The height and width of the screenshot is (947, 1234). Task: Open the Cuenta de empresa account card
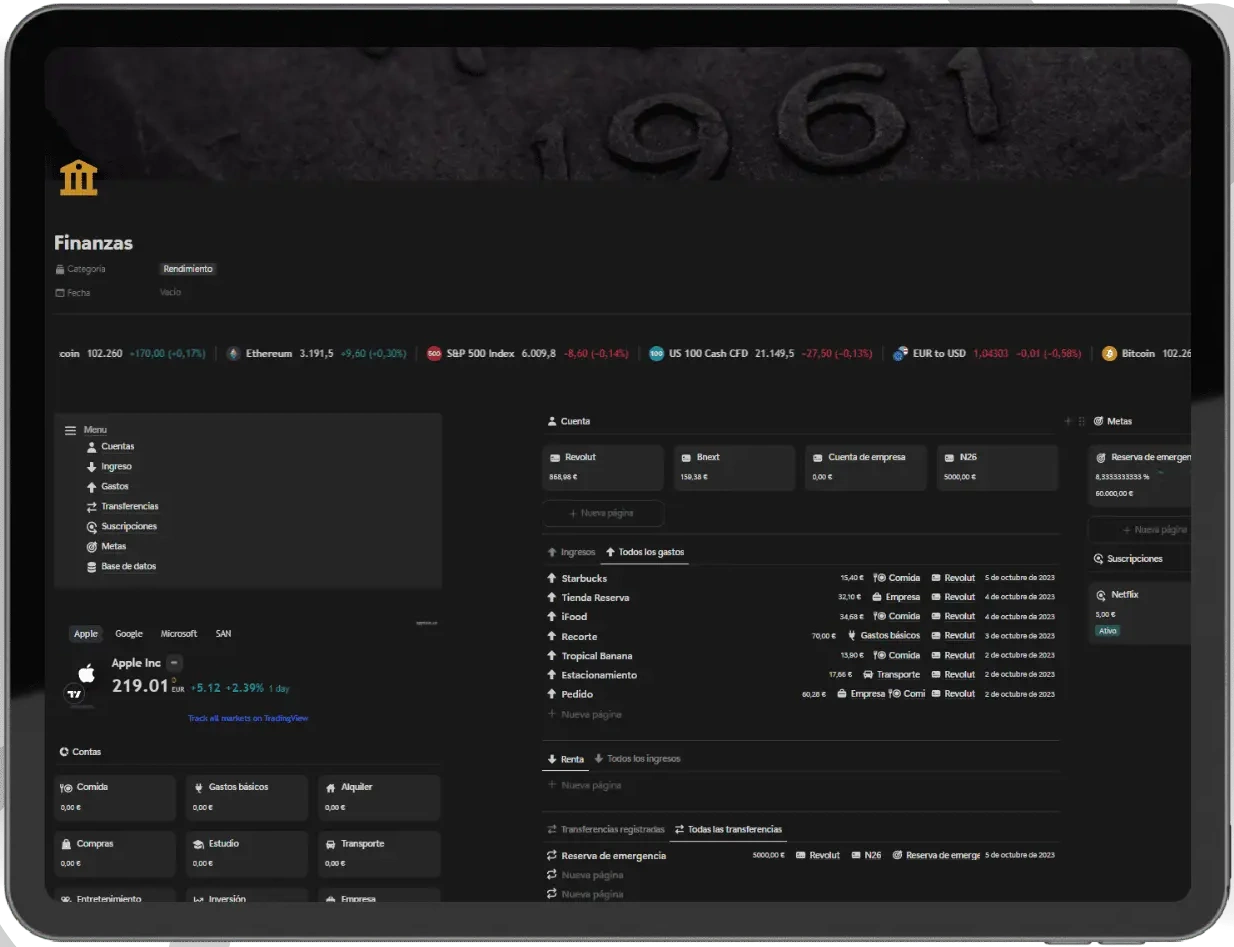[866, 467]
